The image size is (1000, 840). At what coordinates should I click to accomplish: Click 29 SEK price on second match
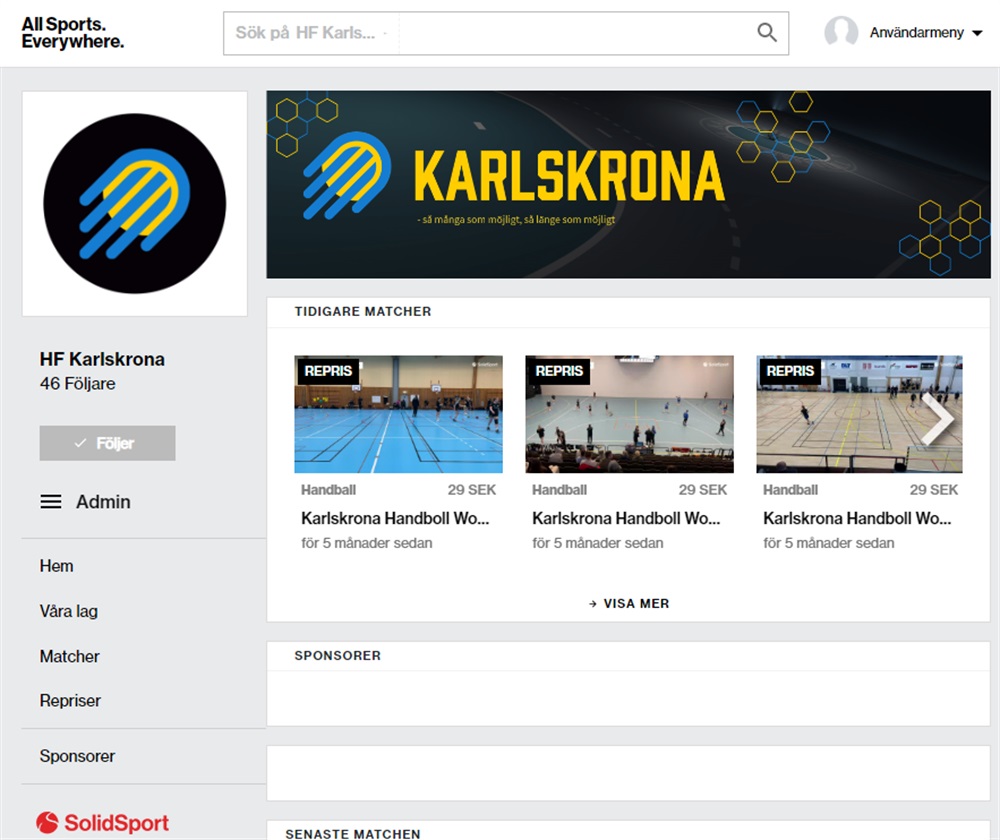click(702, 490)
